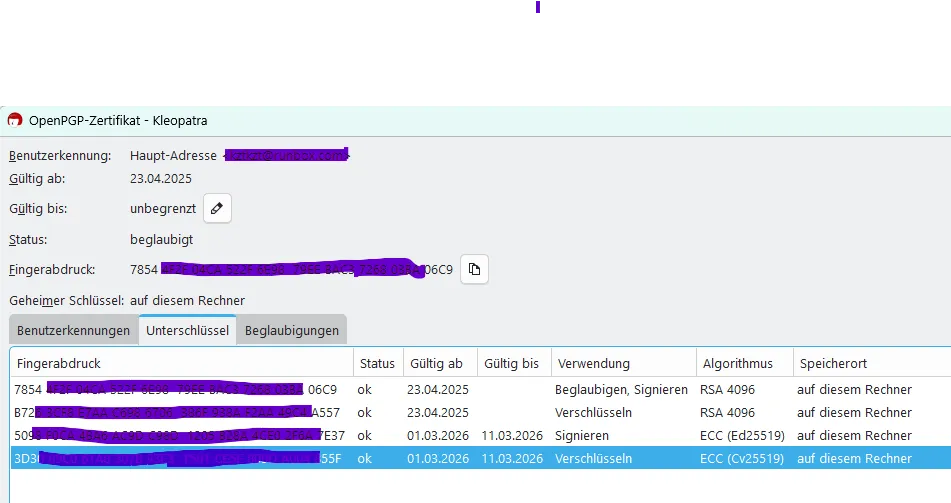This screenshot has width=951, height=503.
Task: Click the pencil icon to edit Gültig bis
Action: pyautogui.click(x=217, y=209)
